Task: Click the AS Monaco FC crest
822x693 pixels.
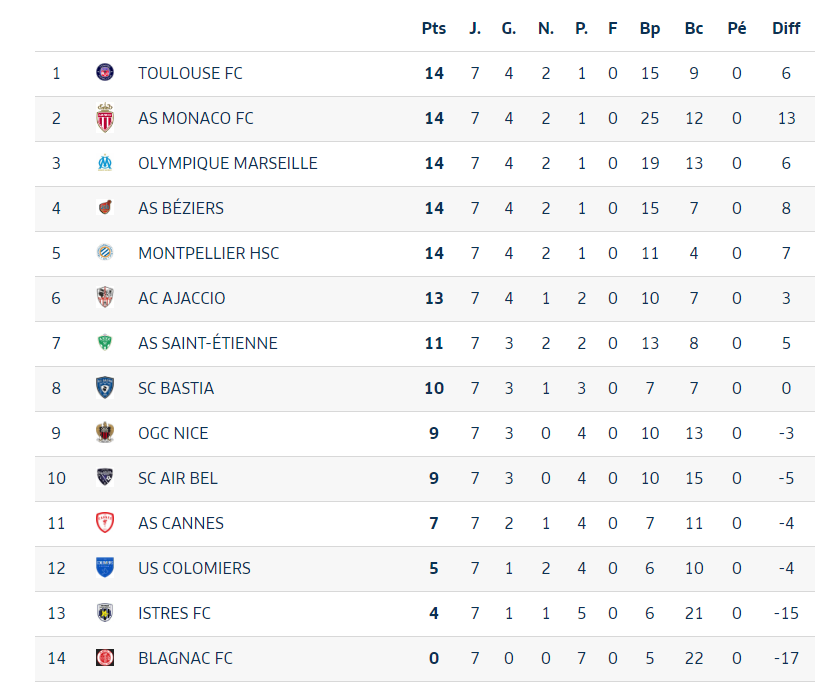Action: pyautogui.click(x=105, y=118)
